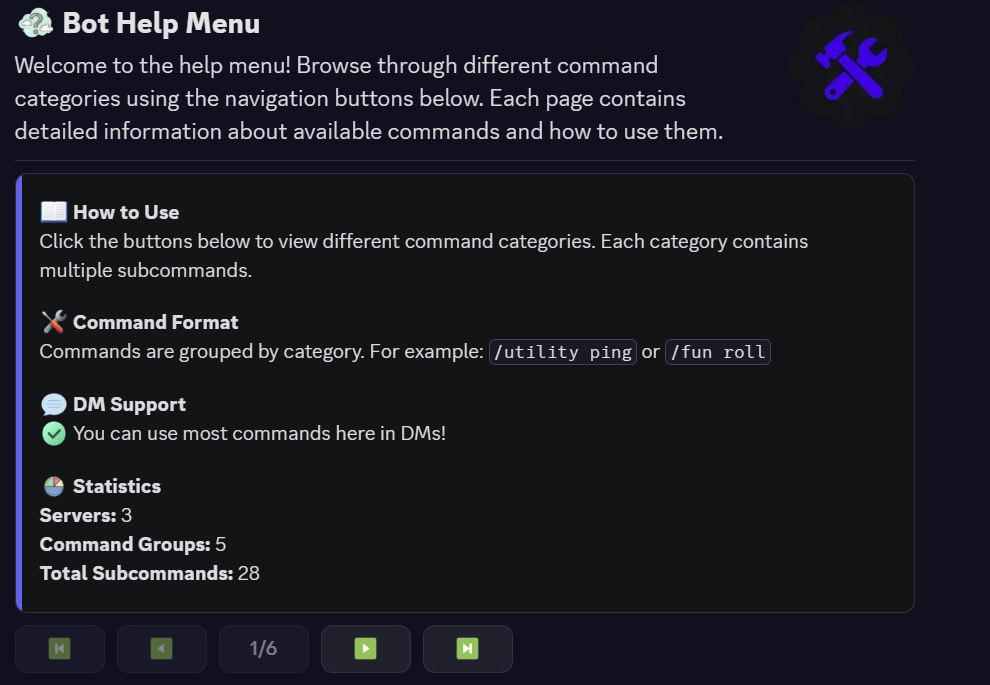The image size is (990, 685).
Task: Click the Total Subcommands: 28 text
Action: pos(149,573)
